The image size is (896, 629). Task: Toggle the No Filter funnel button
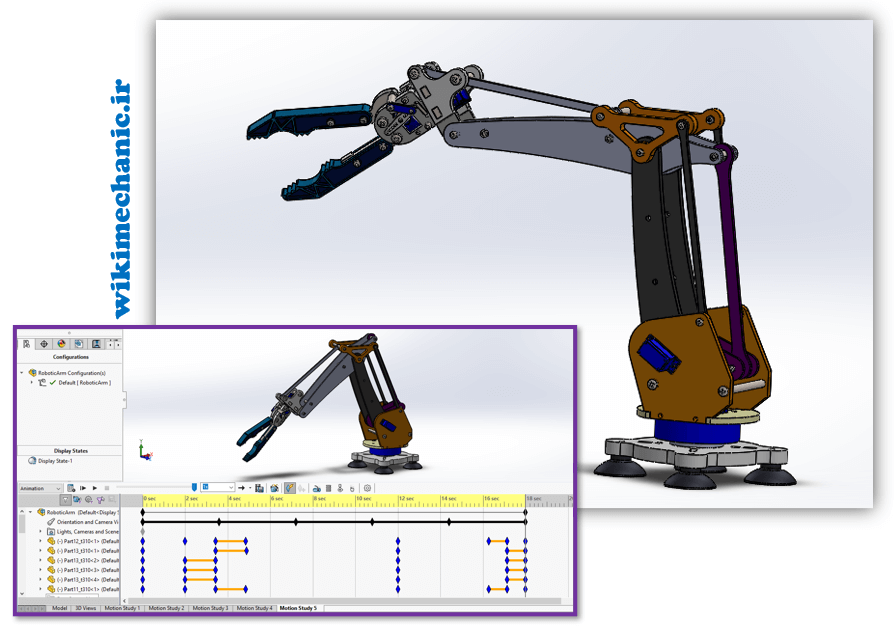(66, 500)
